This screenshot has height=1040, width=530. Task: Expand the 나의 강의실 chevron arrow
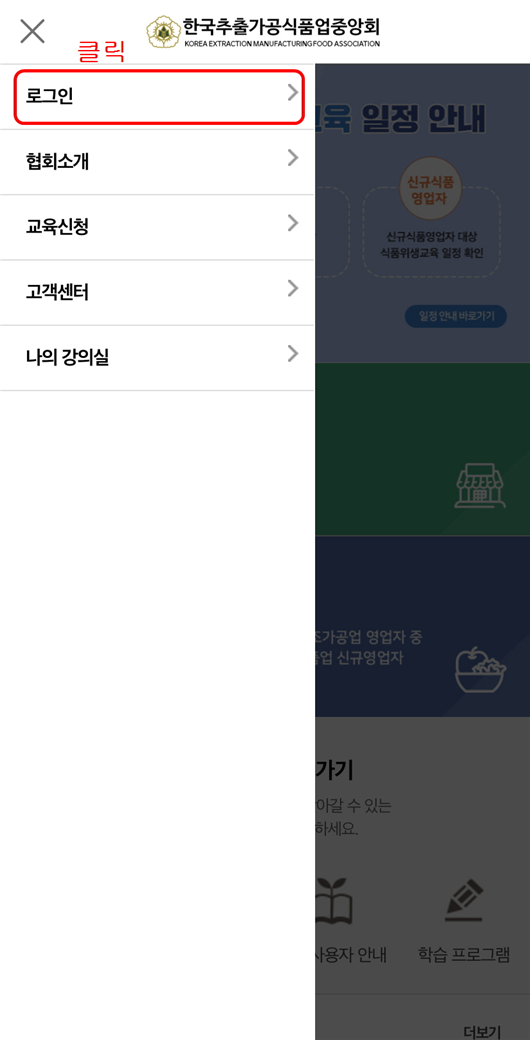[x=293, y=354]
